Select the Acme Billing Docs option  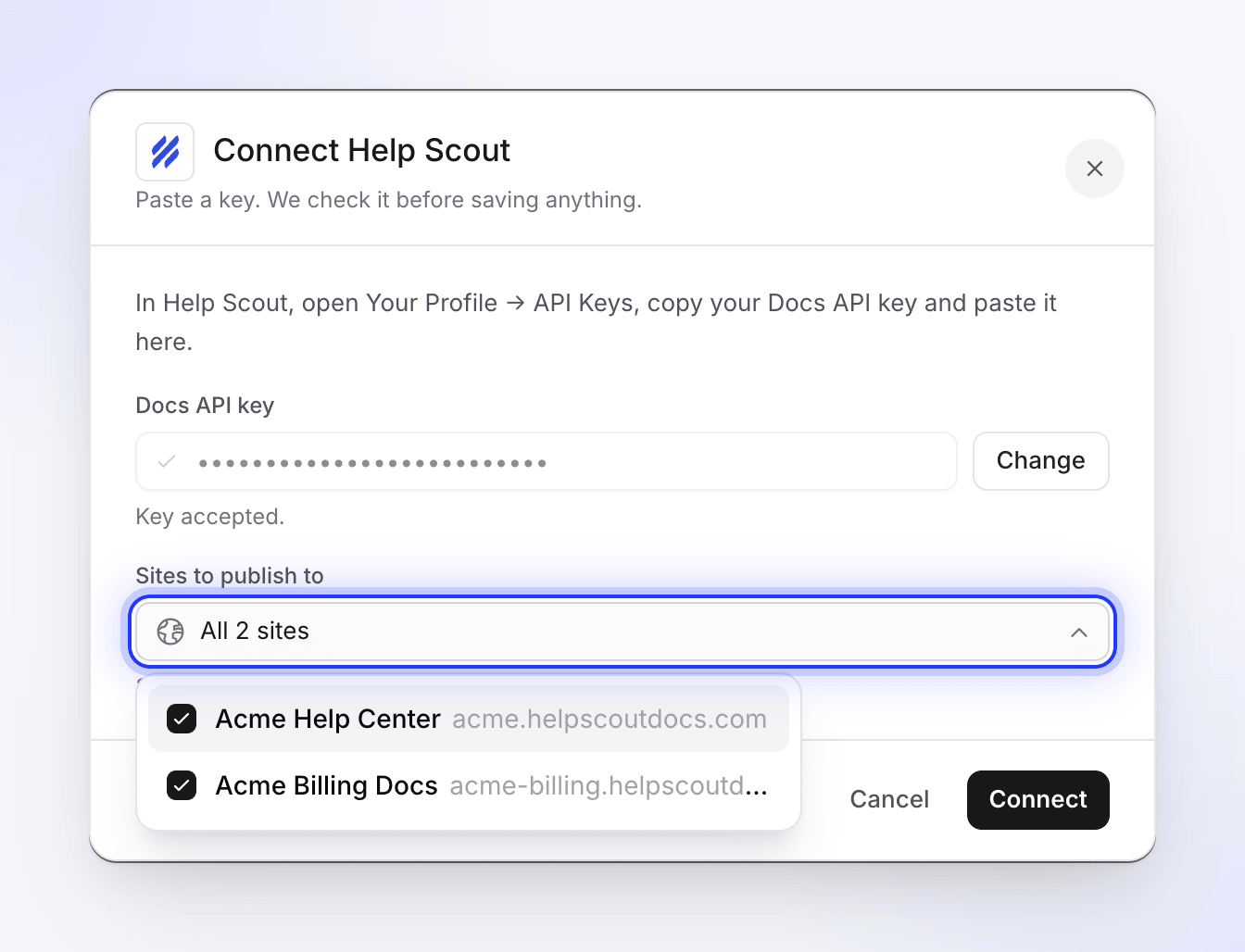coord(469,785)
